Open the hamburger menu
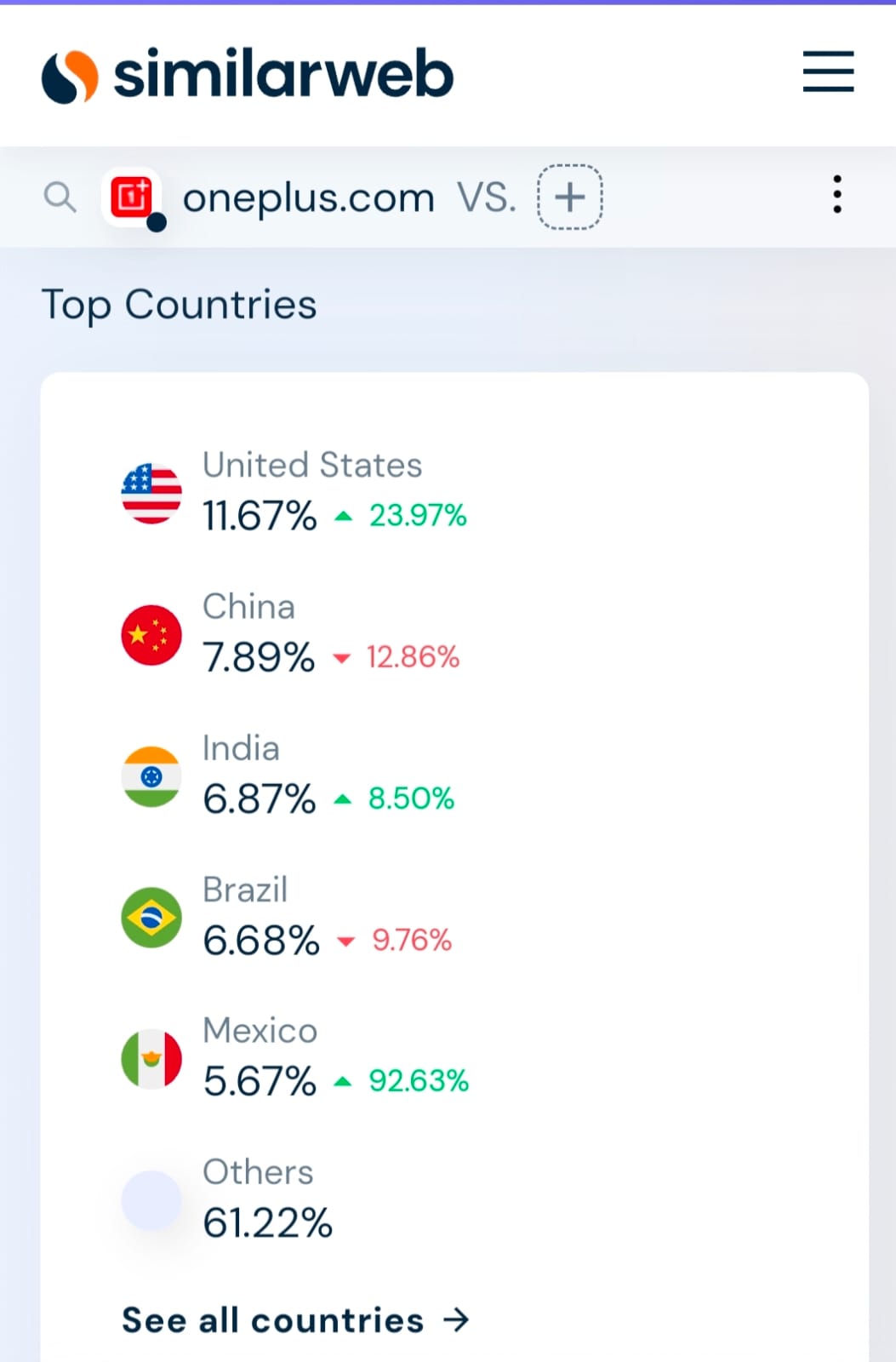 point(828,72)
